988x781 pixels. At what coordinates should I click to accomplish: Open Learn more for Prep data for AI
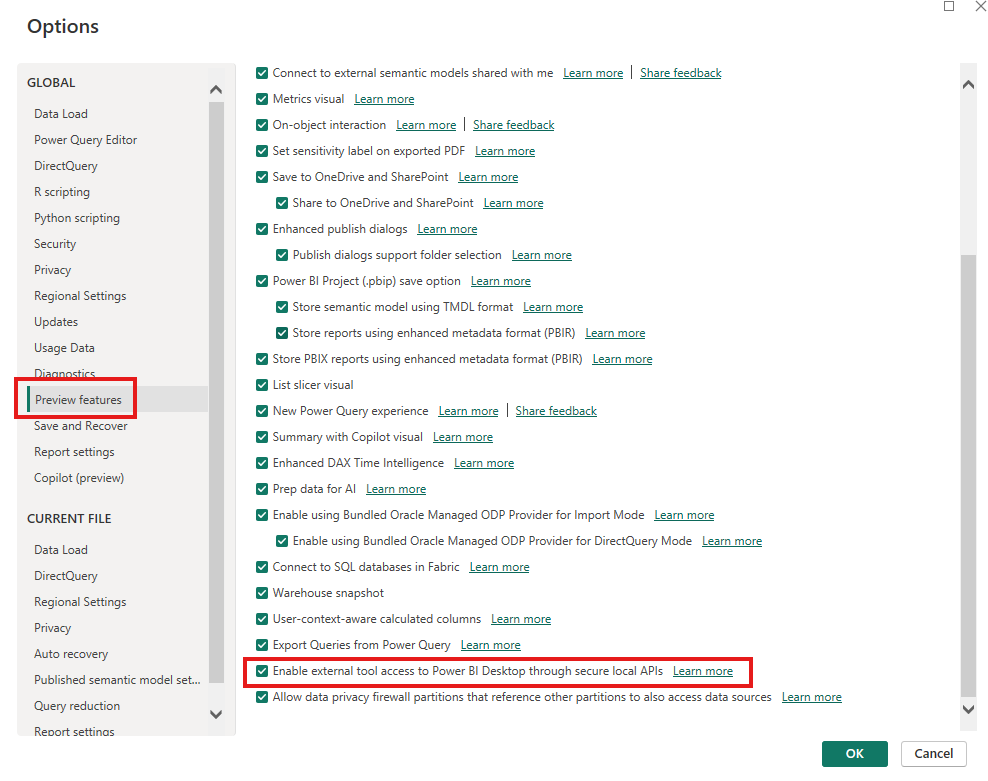tap(396, 489)
